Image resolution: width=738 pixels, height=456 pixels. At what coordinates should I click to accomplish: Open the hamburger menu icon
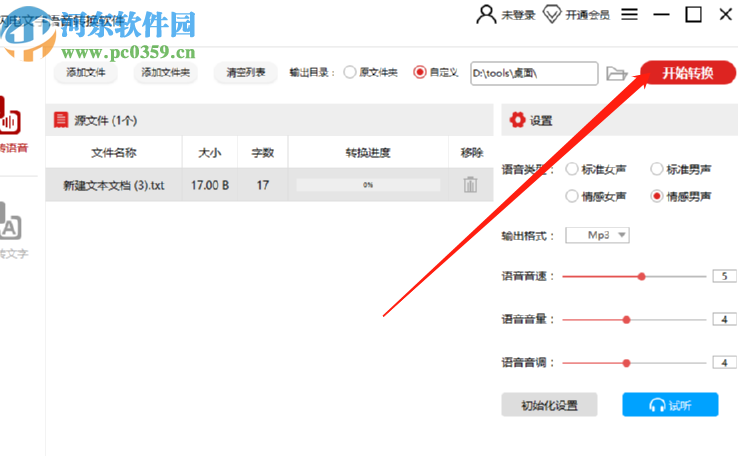[629, 14]
